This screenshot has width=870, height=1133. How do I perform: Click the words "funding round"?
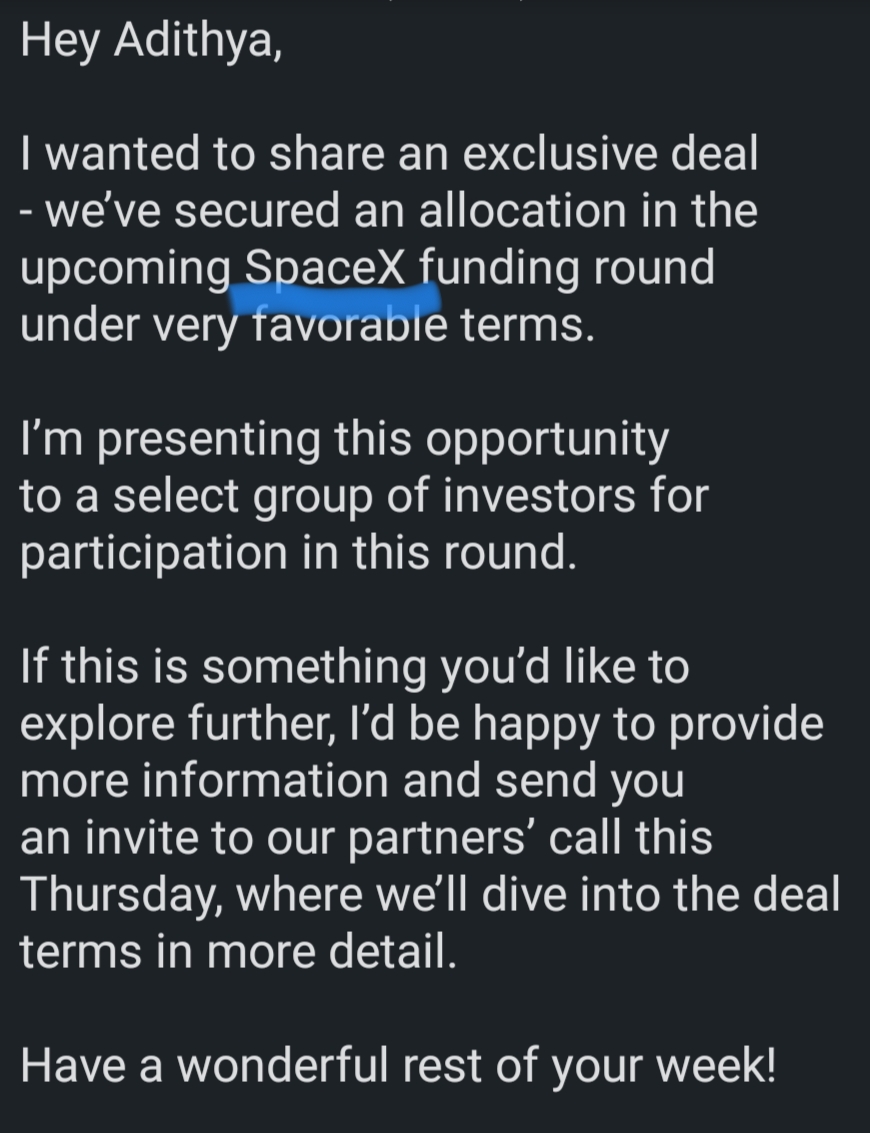tap(566, 268)
